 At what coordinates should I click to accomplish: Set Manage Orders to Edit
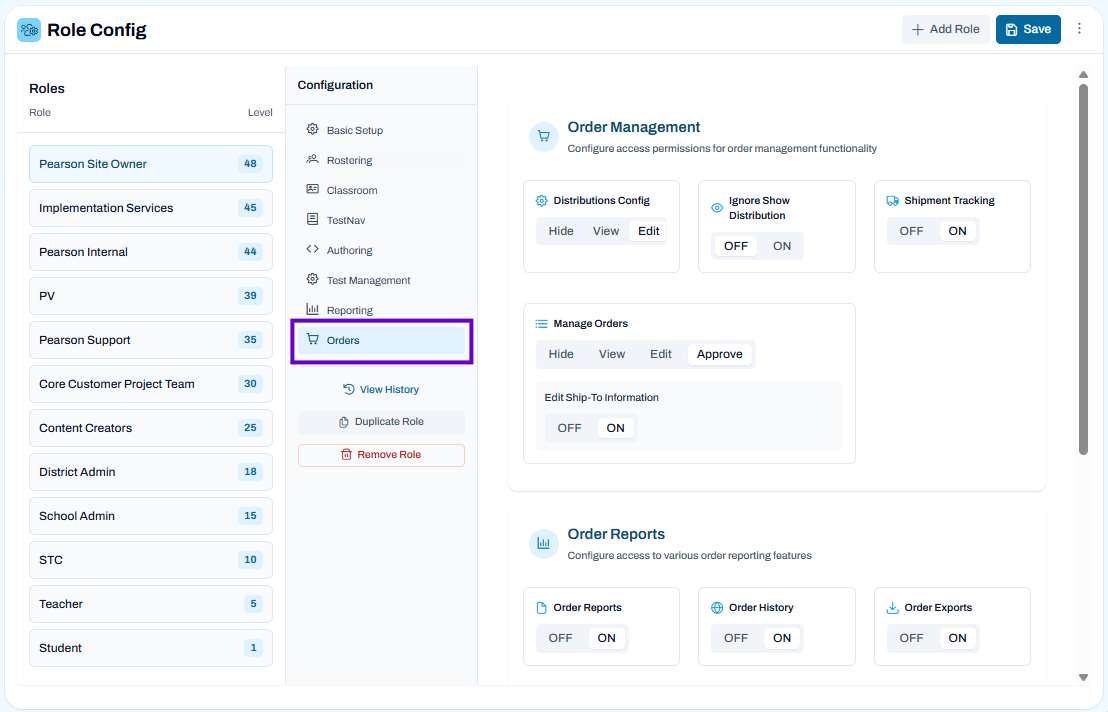(x=661, y=354)
